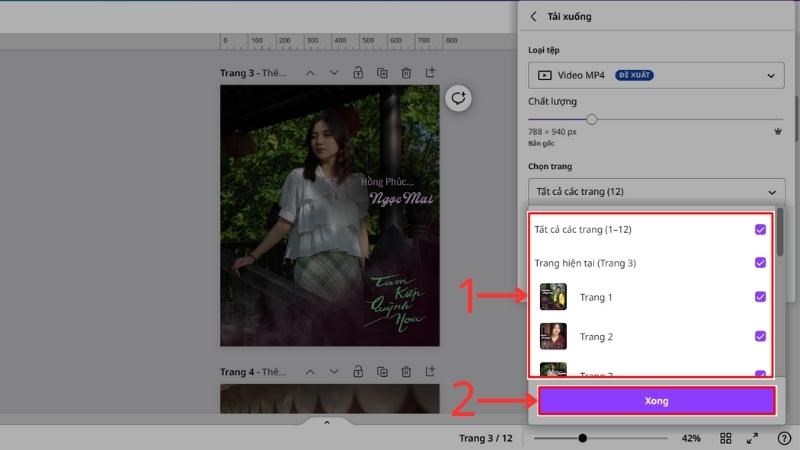The image size is (800, 450).
Task: Click the Chất lượng quality slider handle
Action: click(x=592, y=119)
